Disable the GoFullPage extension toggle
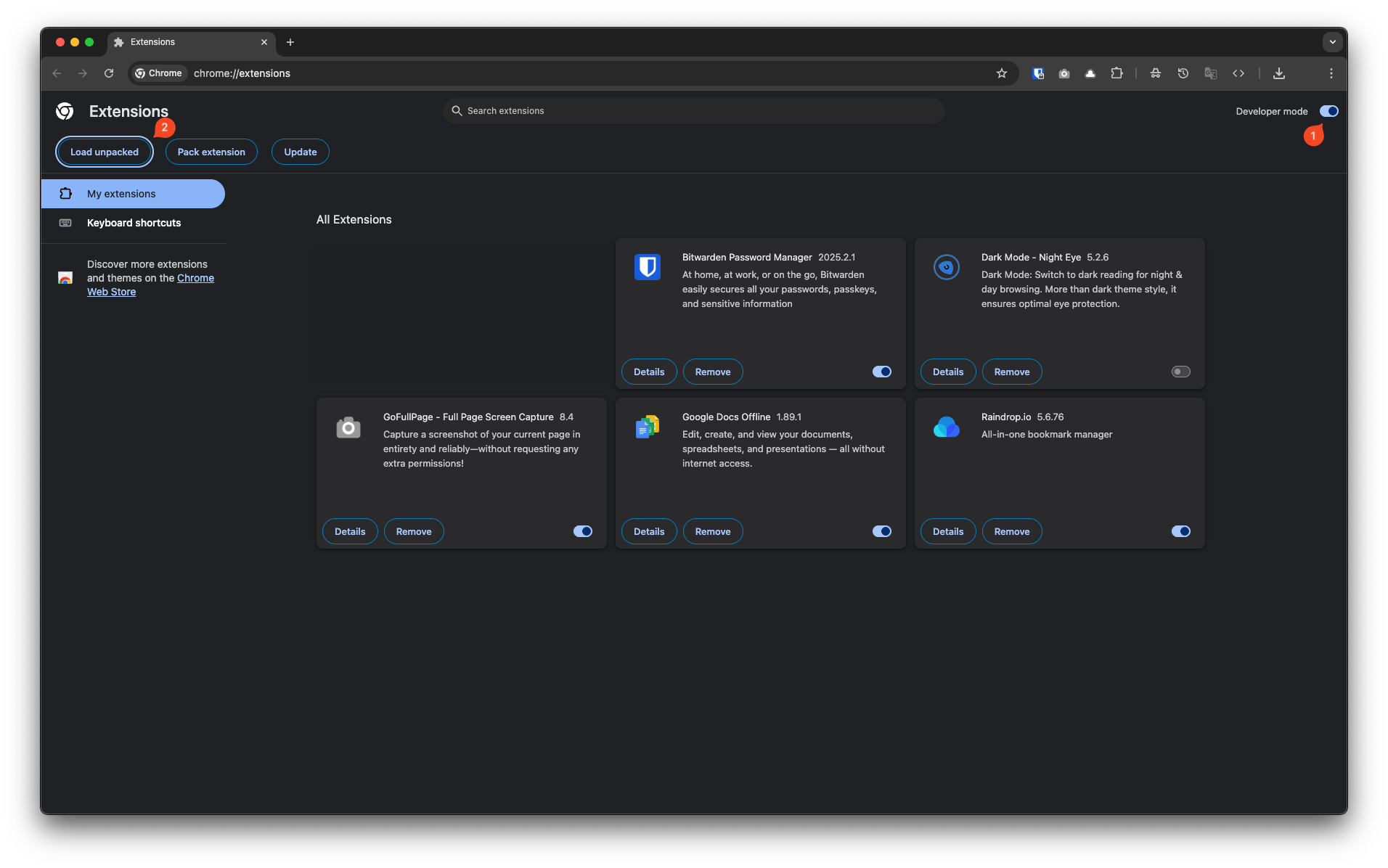Image resolution: width=1388 pixels, height=868 pixels. [x=583, y=531]
